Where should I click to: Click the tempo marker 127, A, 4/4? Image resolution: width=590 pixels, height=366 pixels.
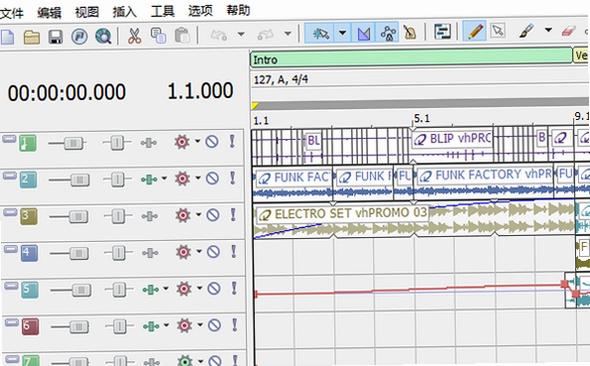[281, 80]
